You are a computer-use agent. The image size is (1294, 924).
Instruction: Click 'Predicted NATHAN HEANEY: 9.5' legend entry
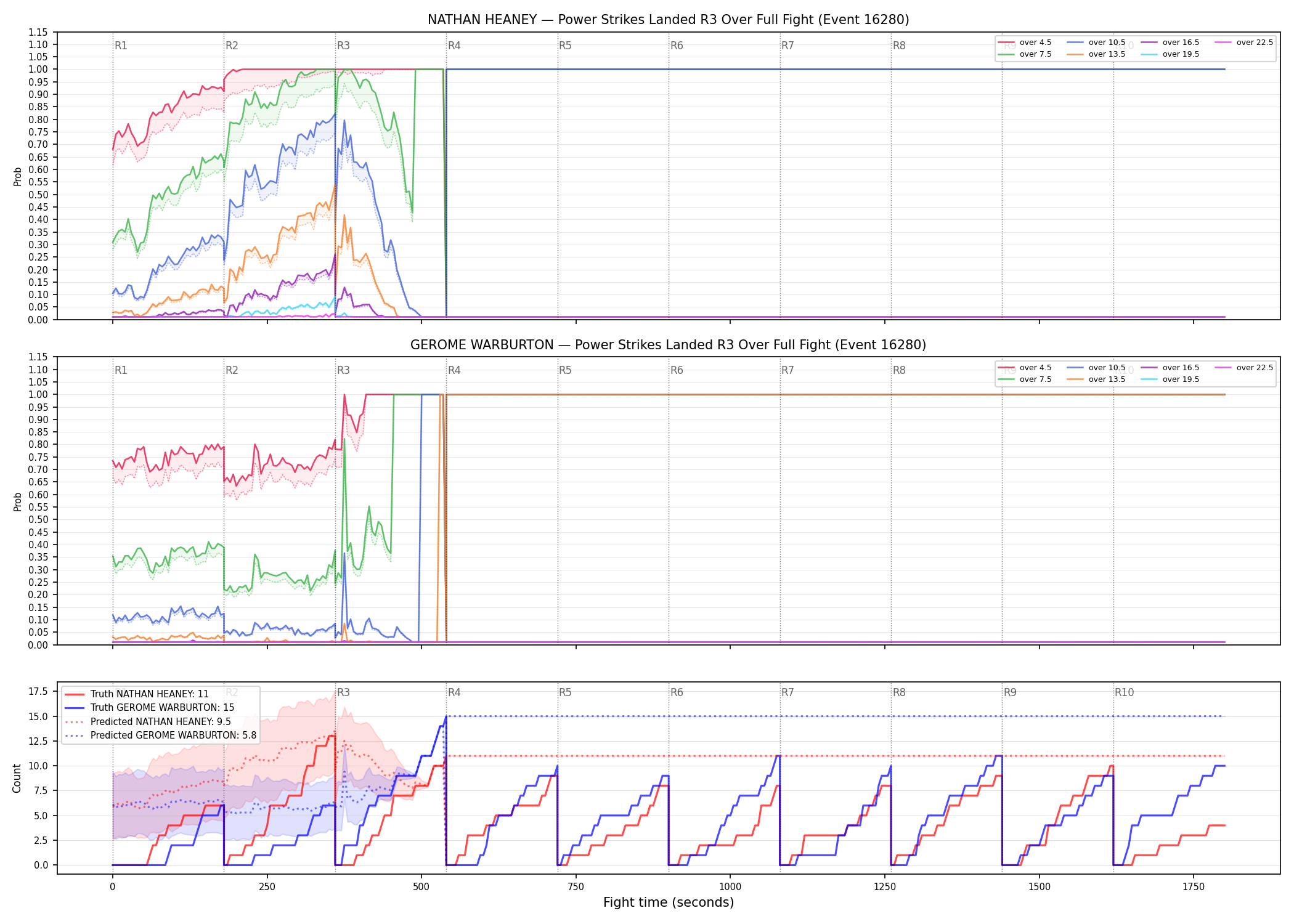pyautogui.click(x=148, y=722)
